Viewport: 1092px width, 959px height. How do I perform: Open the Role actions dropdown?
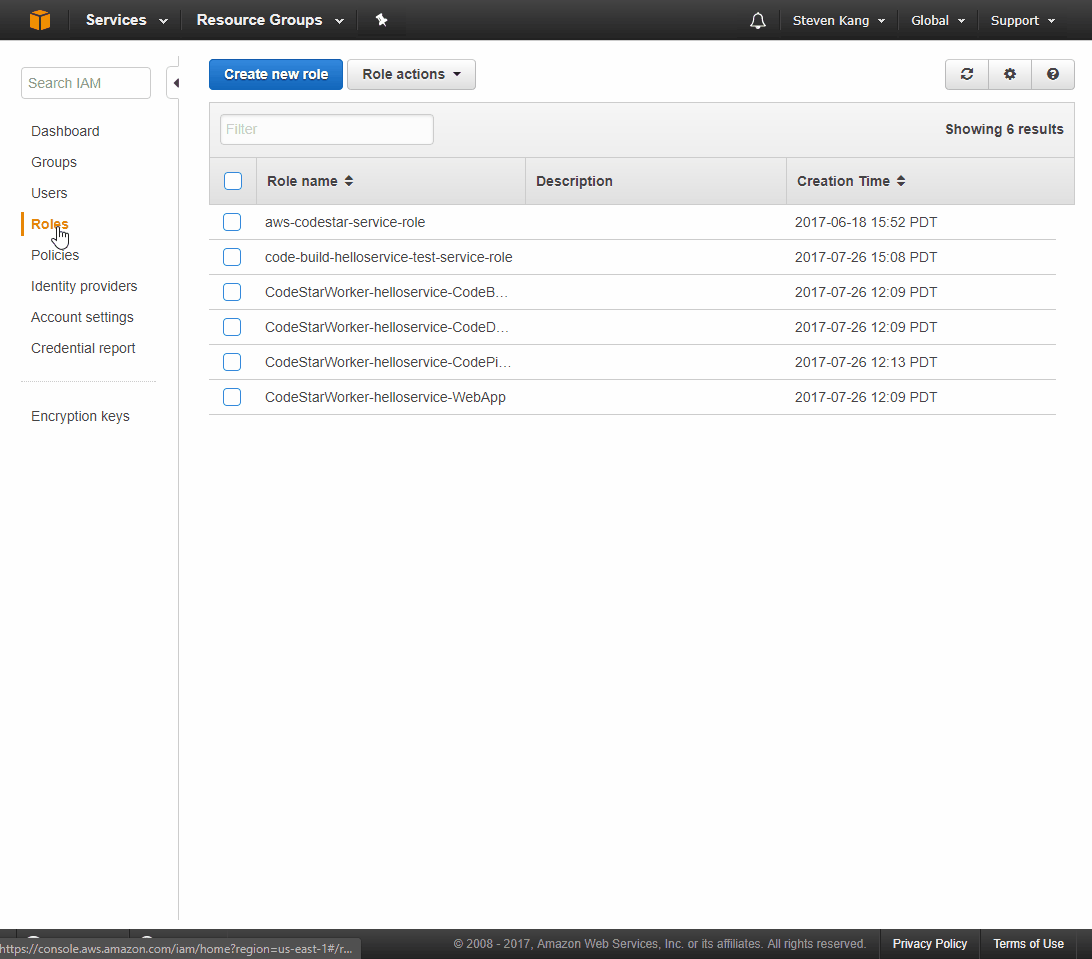[411, 75]
